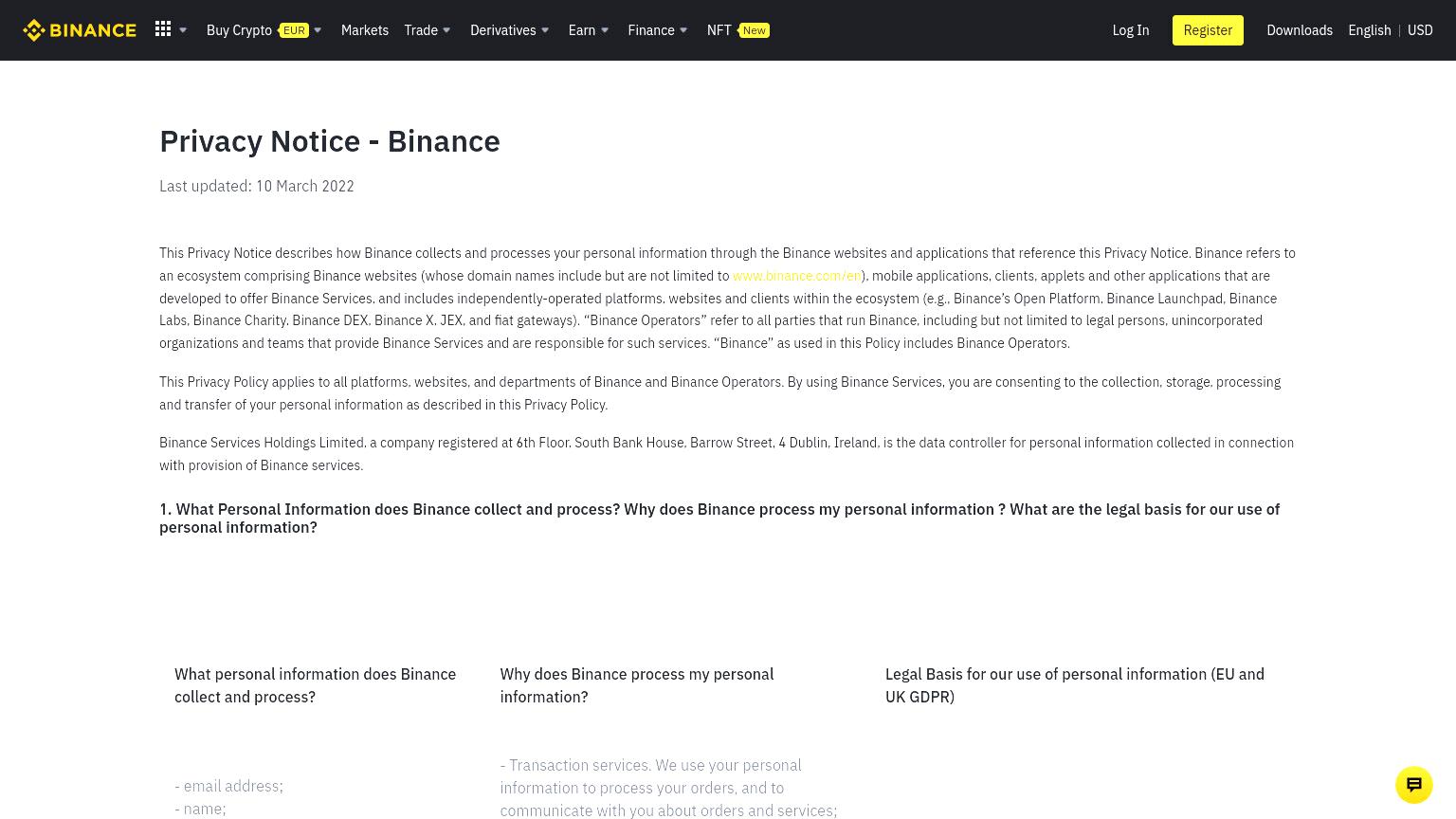The image size is (1456, 819).
Task: Click the yellow Register button
Action: pos(1208,30)
